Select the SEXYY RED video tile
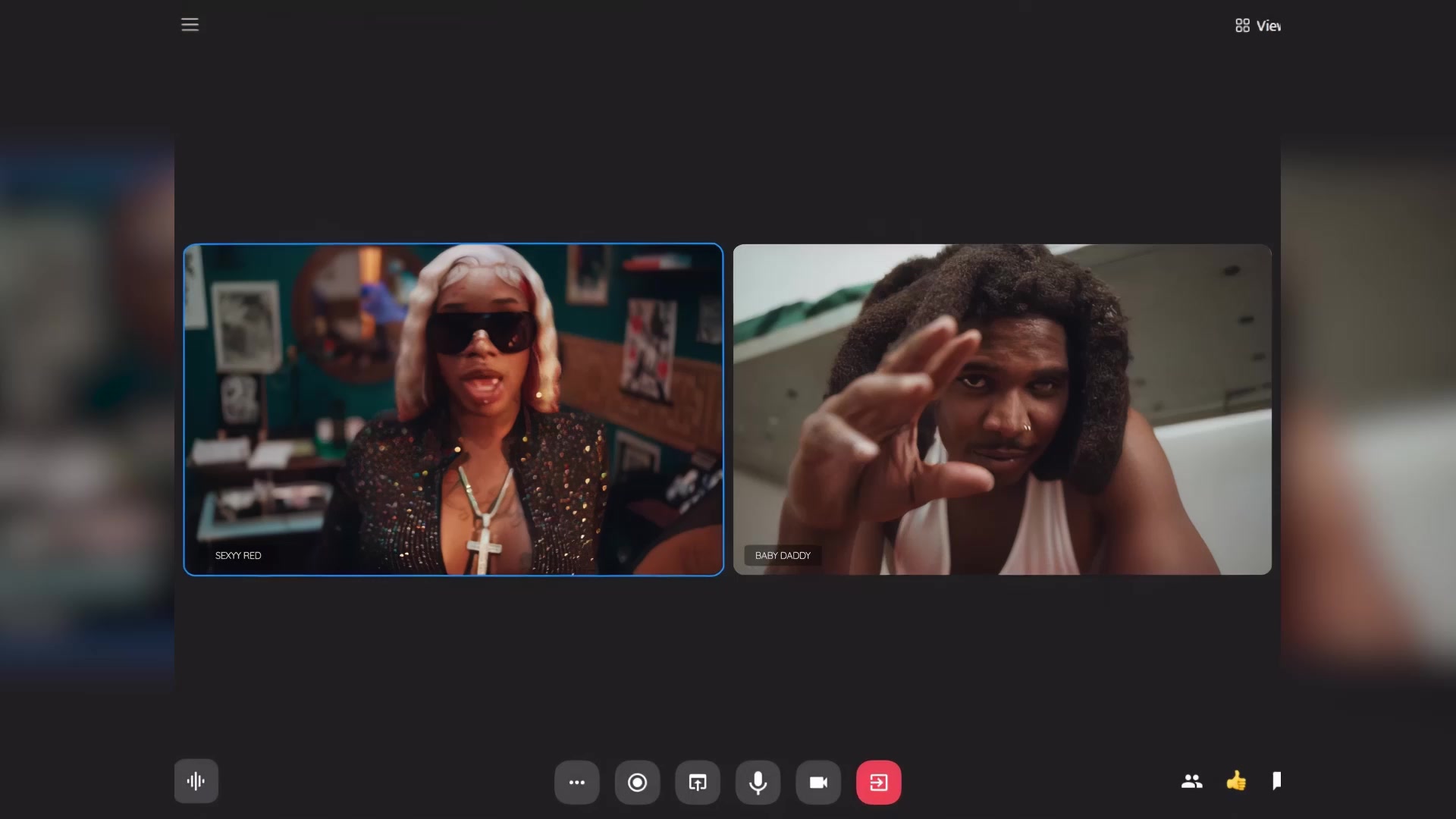 (453, 409)
